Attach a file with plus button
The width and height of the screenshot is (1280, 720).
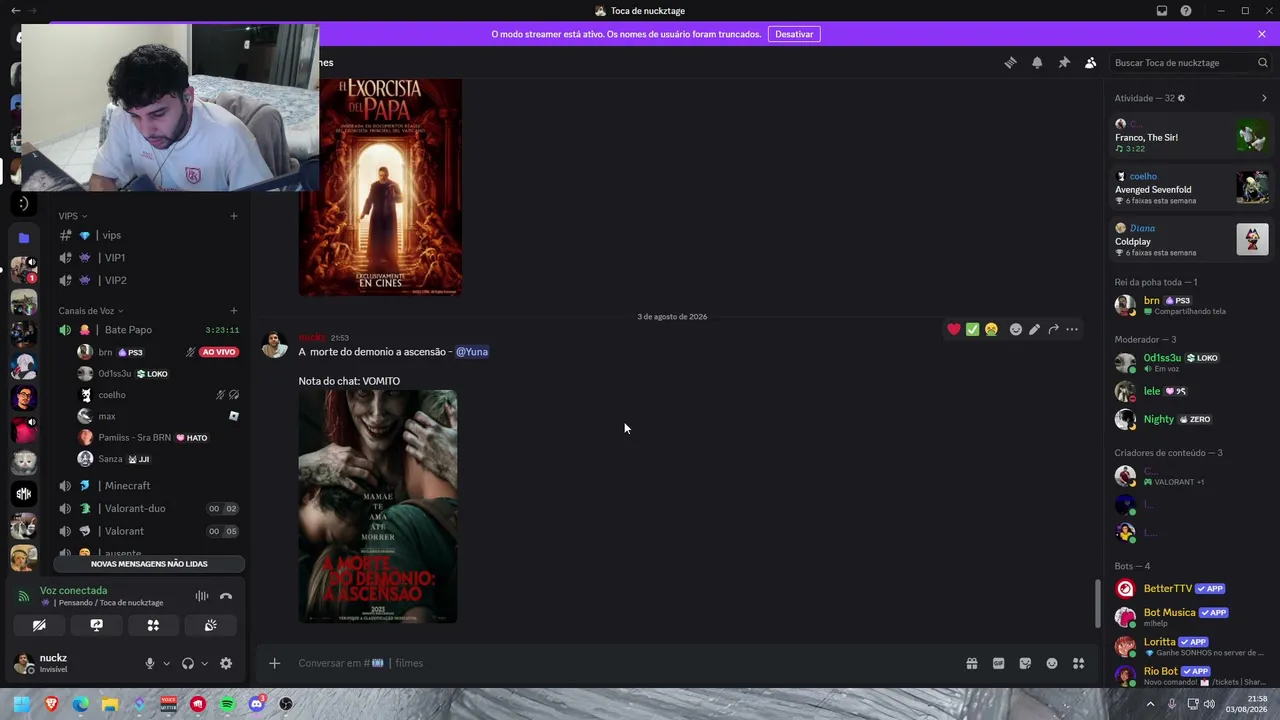(x=274, y=663)
